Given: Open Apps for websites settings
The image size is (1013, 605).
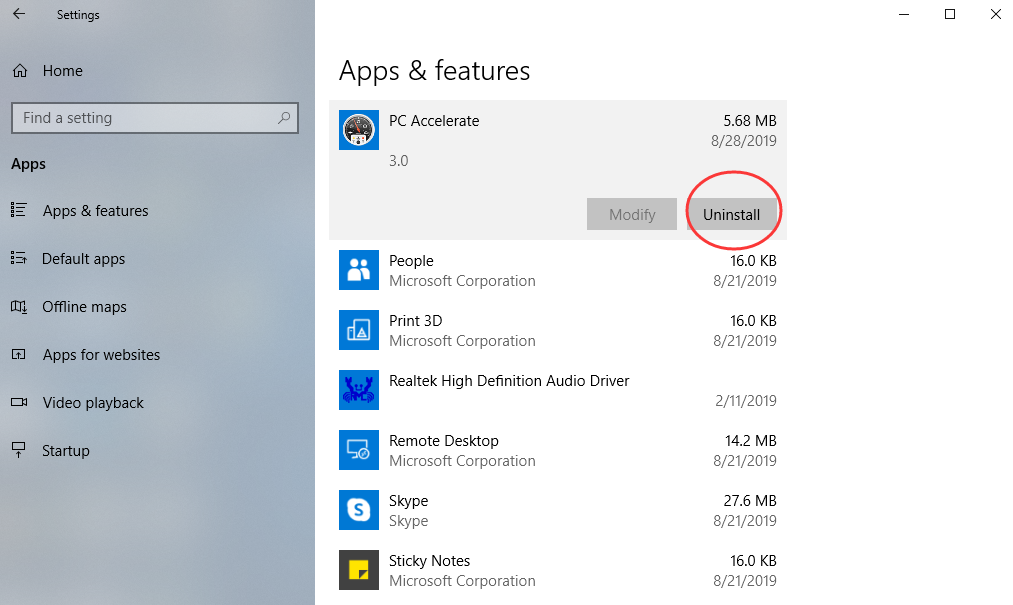Looking at the screenshot, I should point(101,354).
